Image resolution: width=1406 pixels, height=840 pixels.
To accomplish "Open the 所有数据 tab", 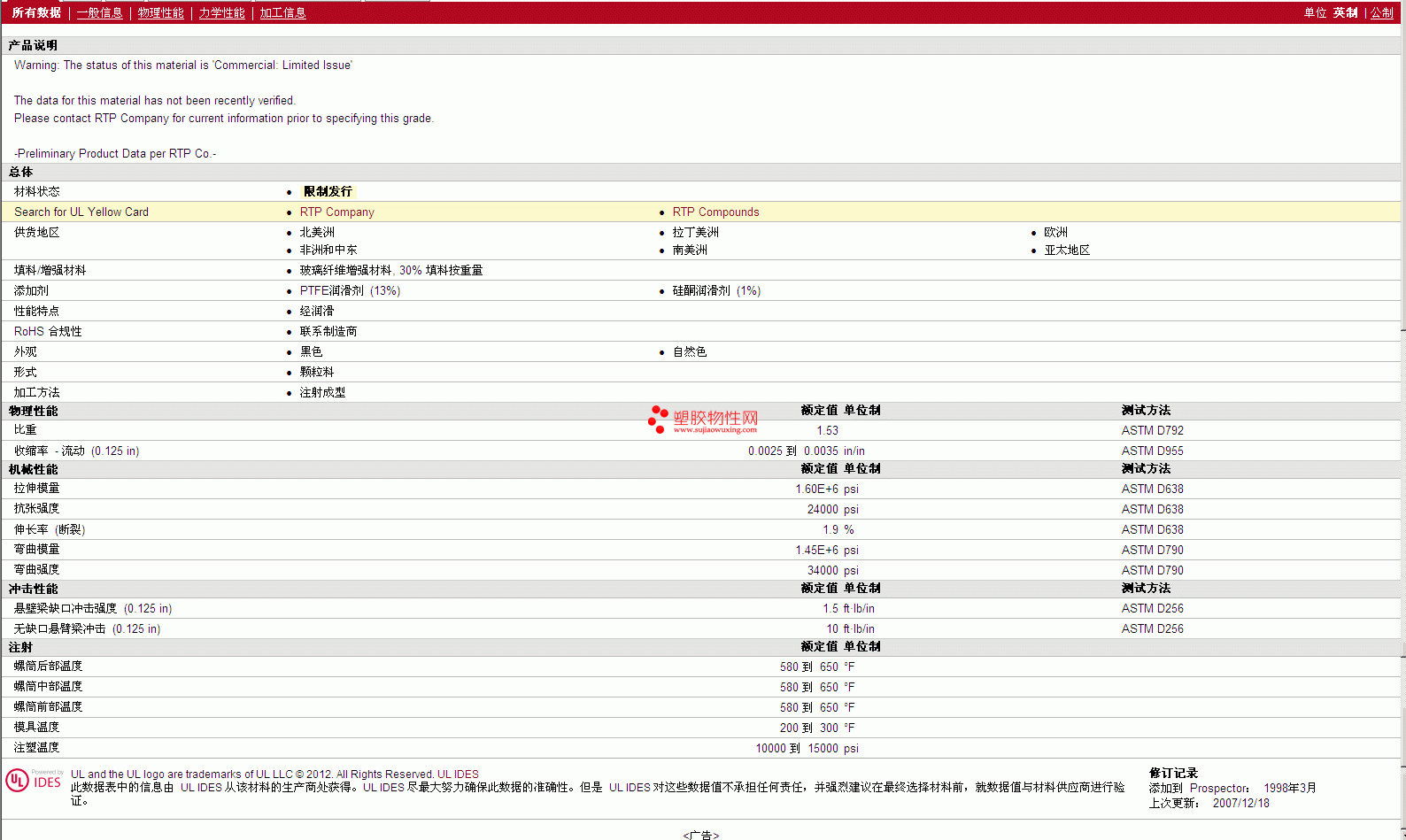I will [x=36, y=12].
